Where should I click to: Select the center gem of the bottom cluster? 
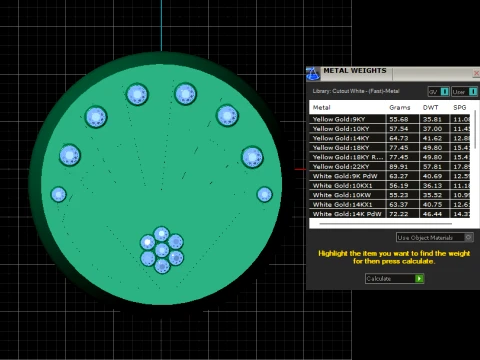coord(162,249)
